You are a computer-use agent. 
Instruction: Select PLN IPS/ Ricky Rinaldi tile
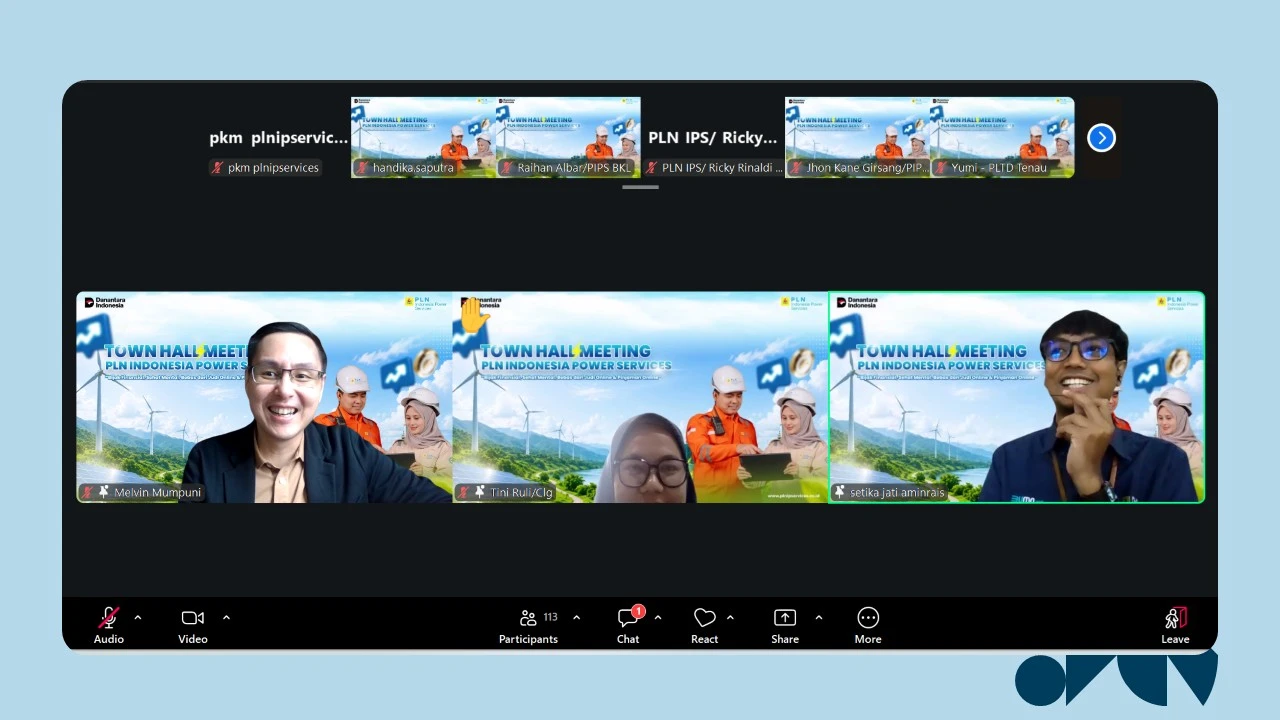point(713,137)
